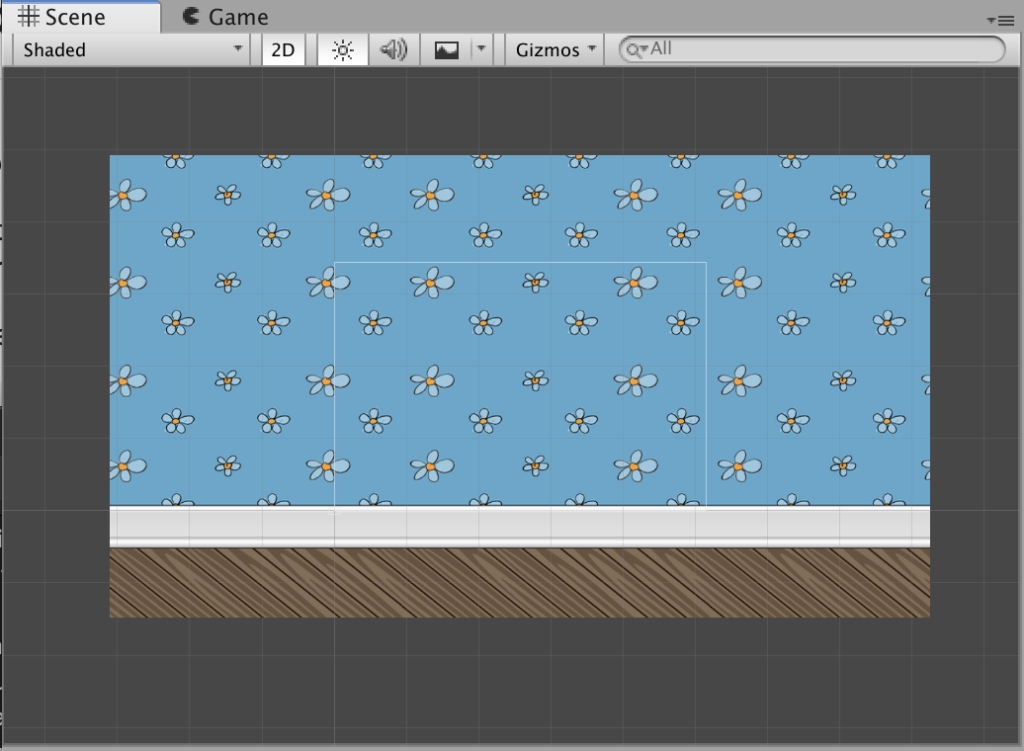Click the Game tab Pac-Man icon
1024x751 pixels.
click(x=191, y=17)
